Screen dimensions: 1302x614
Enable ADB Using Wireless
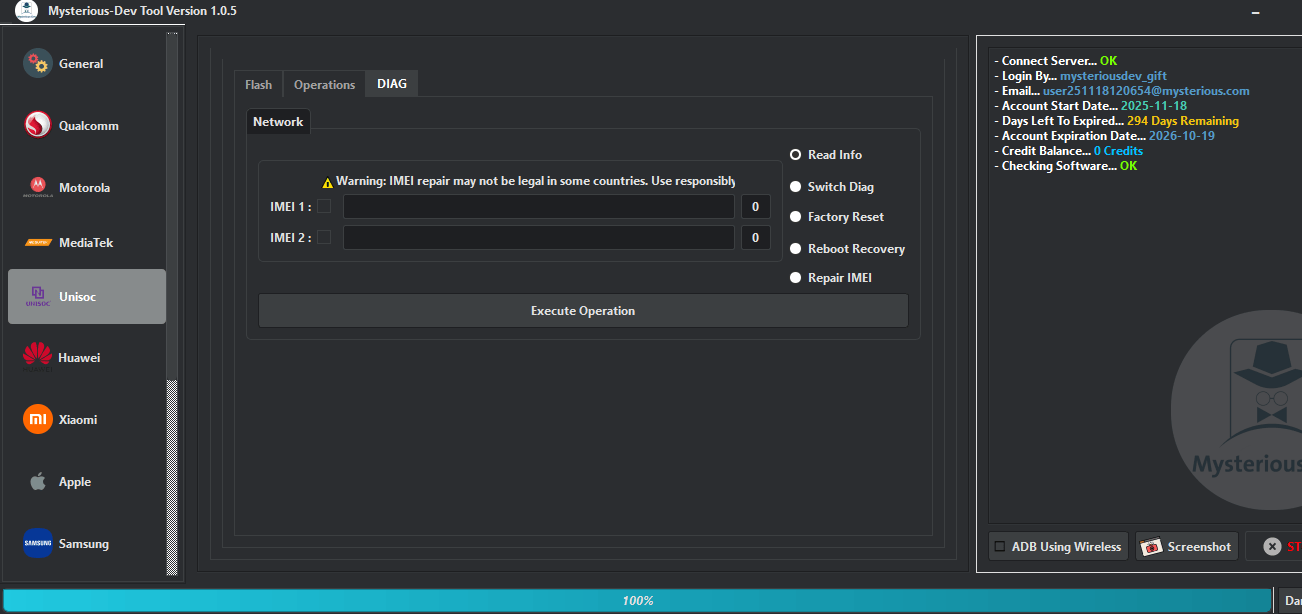[x=1000, y=546]
